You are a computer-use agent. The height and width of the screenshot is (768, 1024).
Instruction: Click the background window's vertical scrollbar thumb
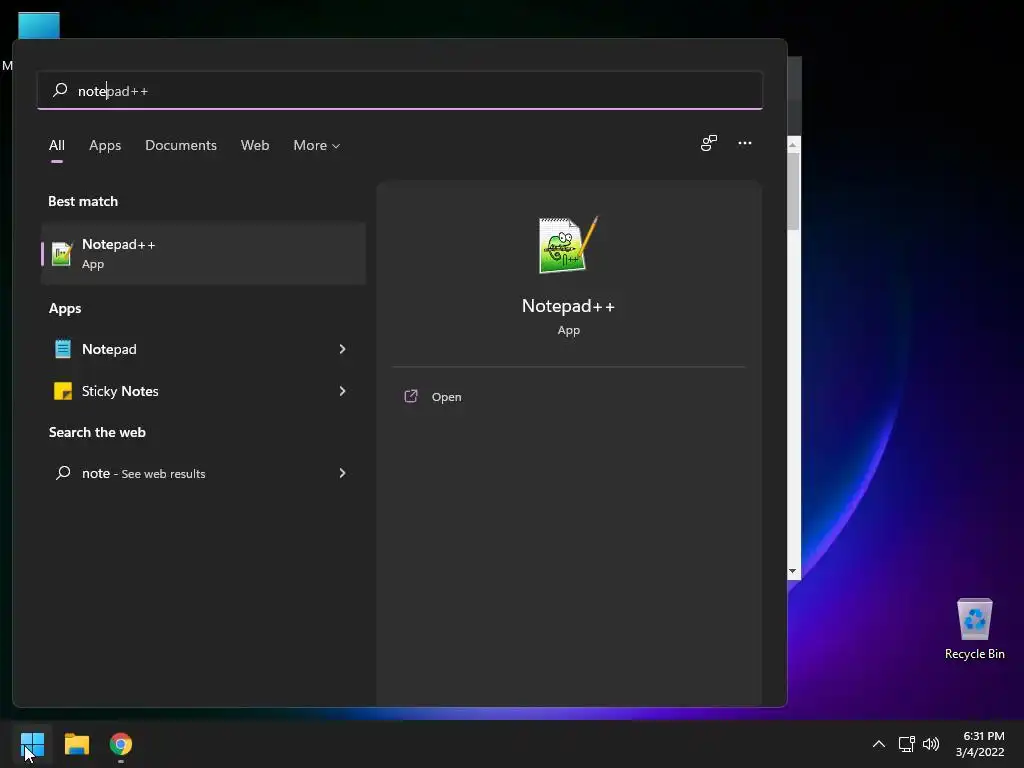(793, 191)
